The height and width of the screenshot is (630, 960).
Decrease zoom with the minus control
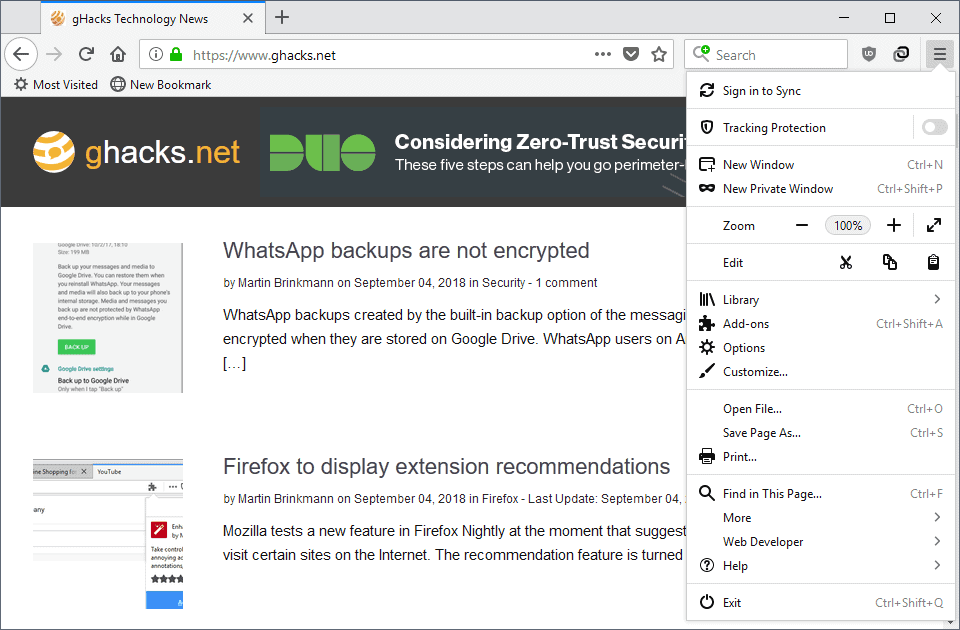coord(801,225)
